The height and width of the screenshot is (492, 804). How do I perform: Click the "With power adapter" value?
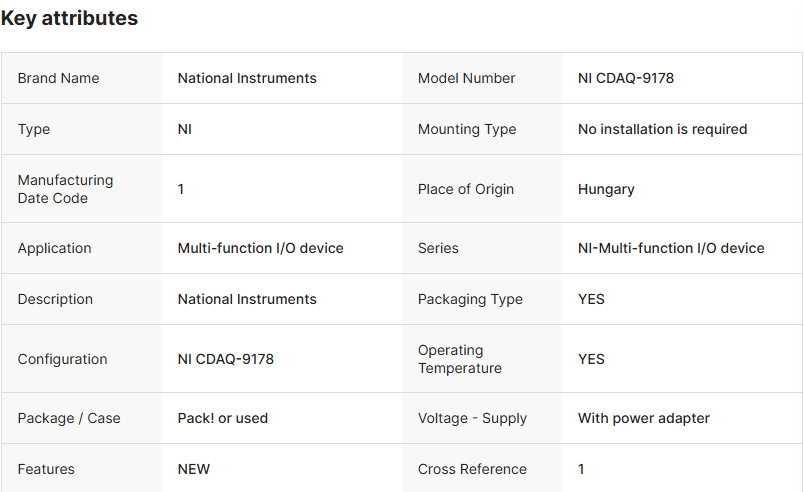point(644,418)
